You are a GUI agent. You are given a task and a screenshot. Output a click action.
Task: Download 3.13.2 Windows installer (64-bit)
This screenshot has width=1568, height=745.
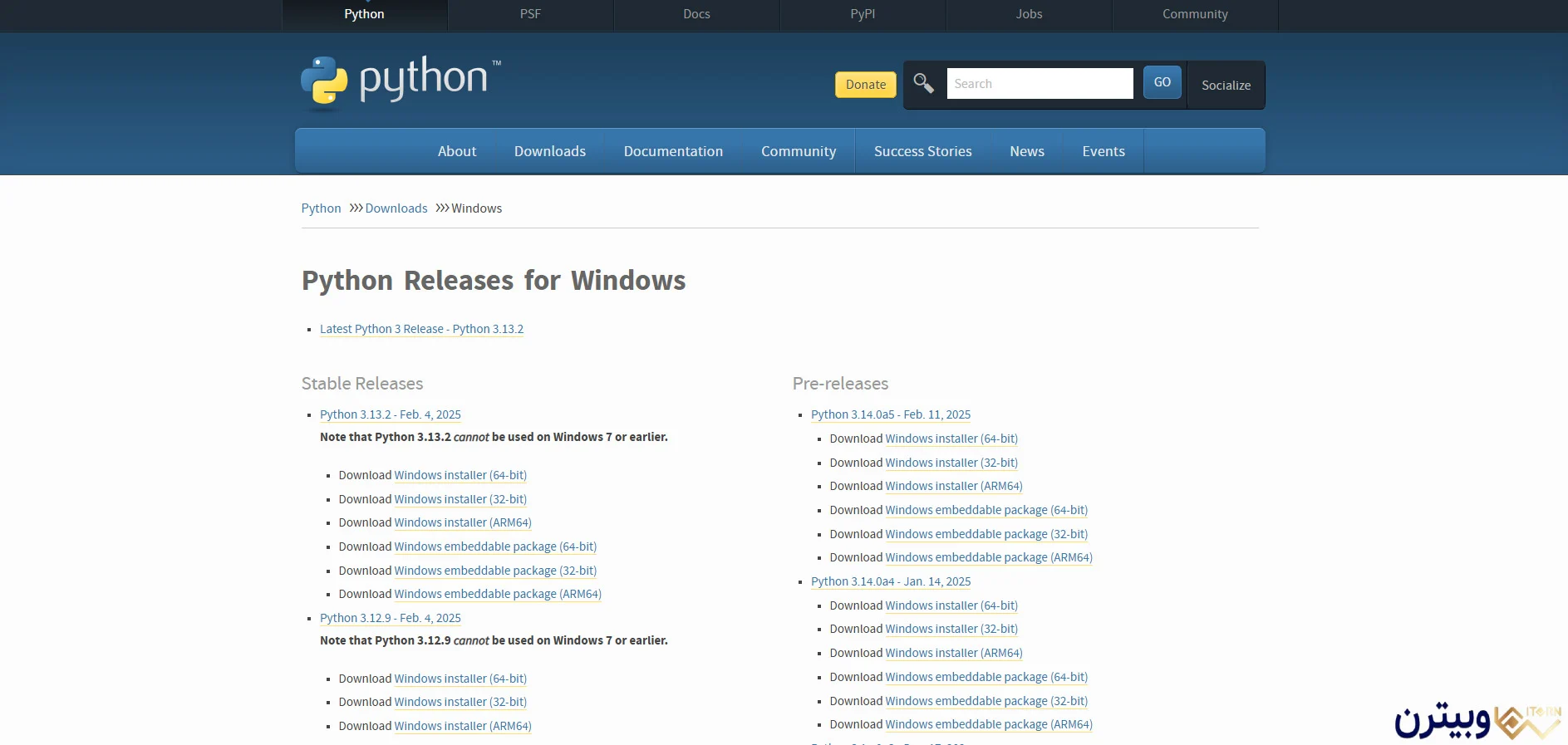click(460, 475)
